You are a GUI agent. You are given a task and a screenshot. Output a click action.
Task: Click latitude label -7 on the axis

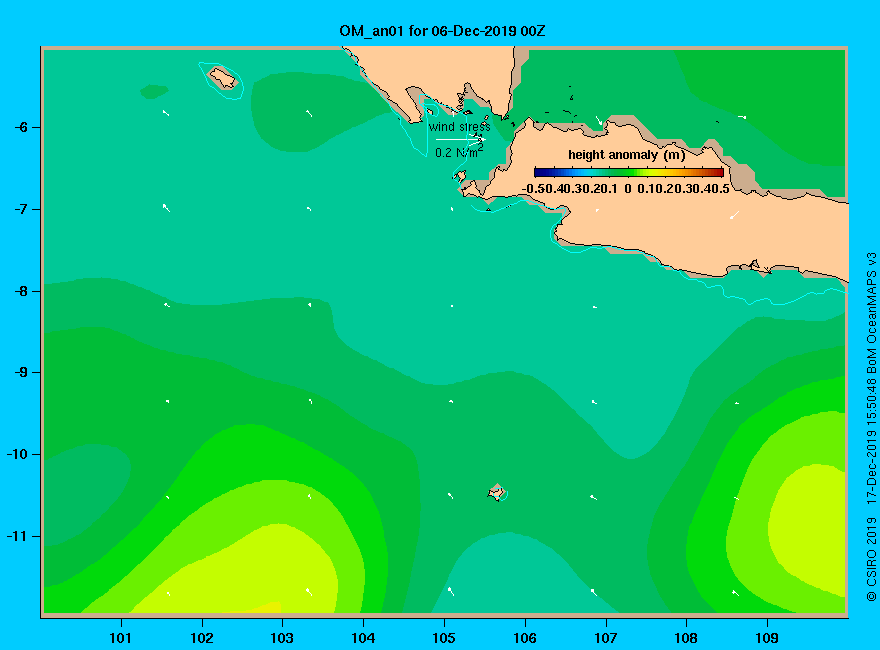(21, 209)
